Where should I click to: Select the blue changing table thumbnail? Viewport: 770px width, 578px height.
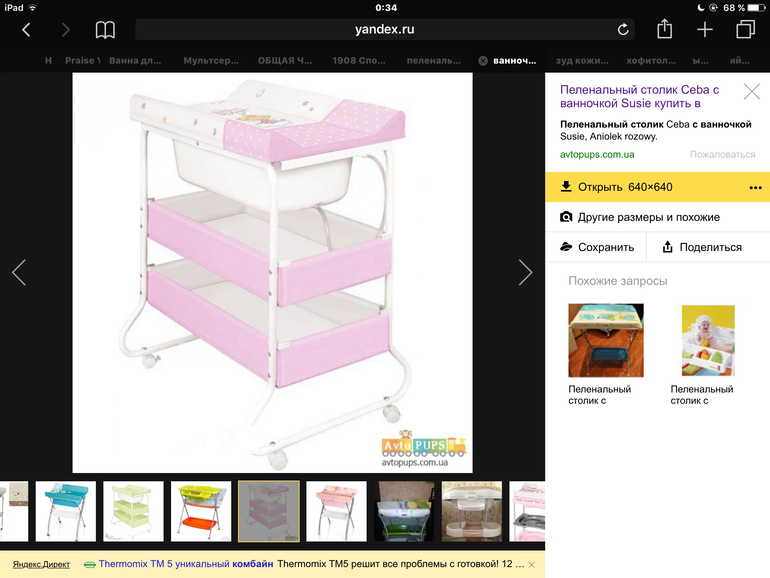66,511
